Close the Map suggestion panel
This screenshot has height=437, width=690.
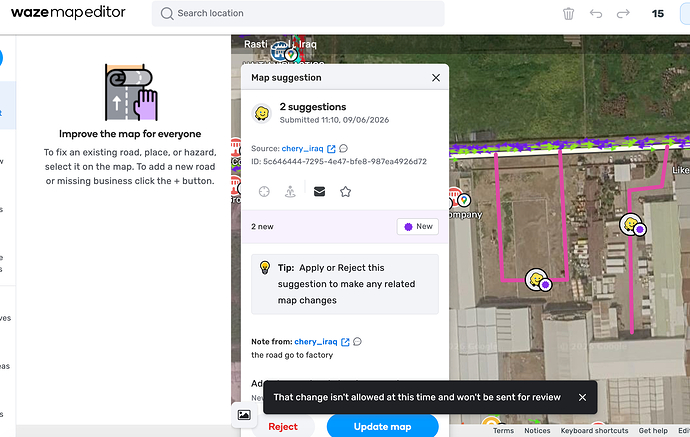point(436,78)
